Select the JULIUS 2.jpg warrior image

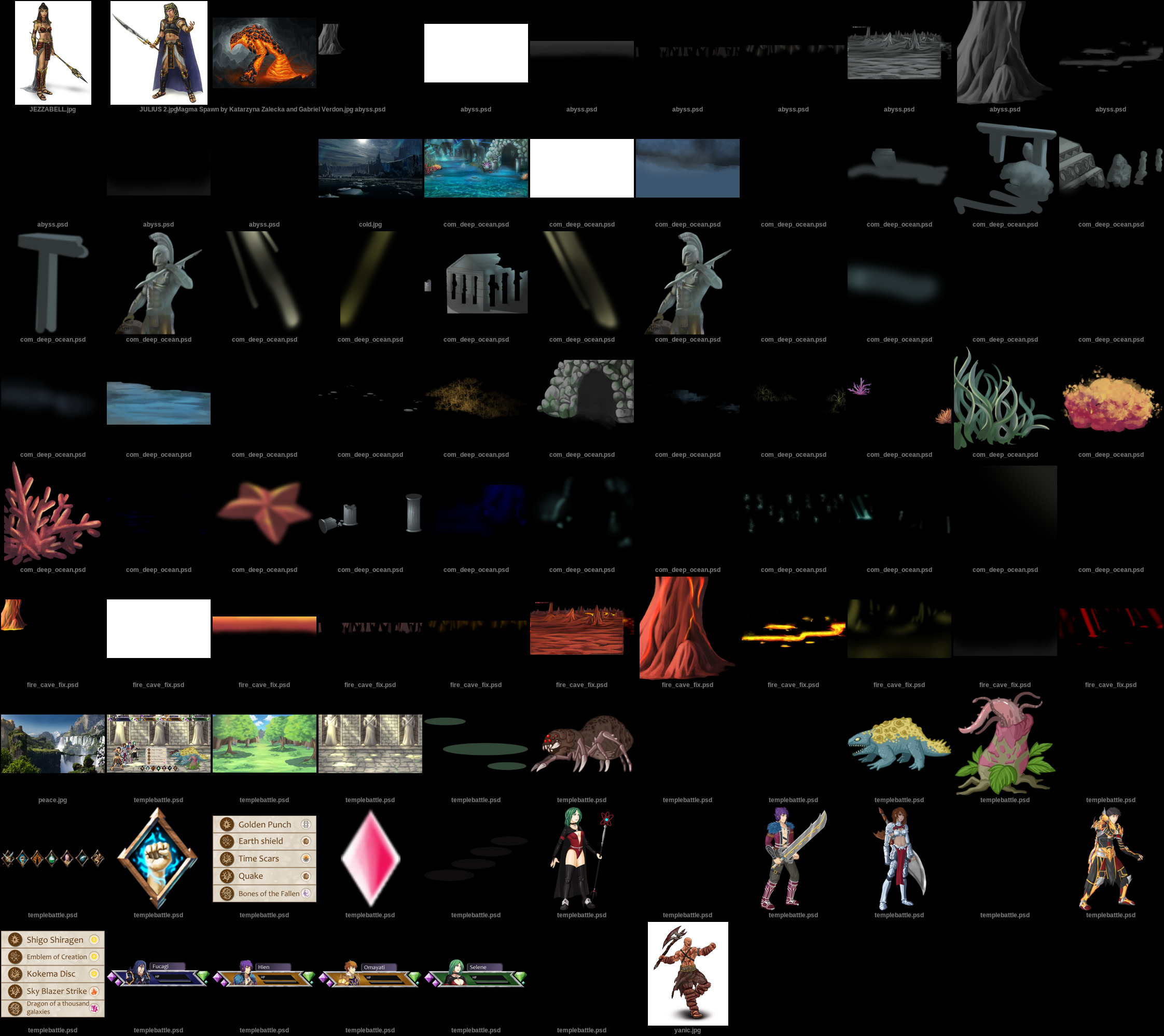[158, 53]
